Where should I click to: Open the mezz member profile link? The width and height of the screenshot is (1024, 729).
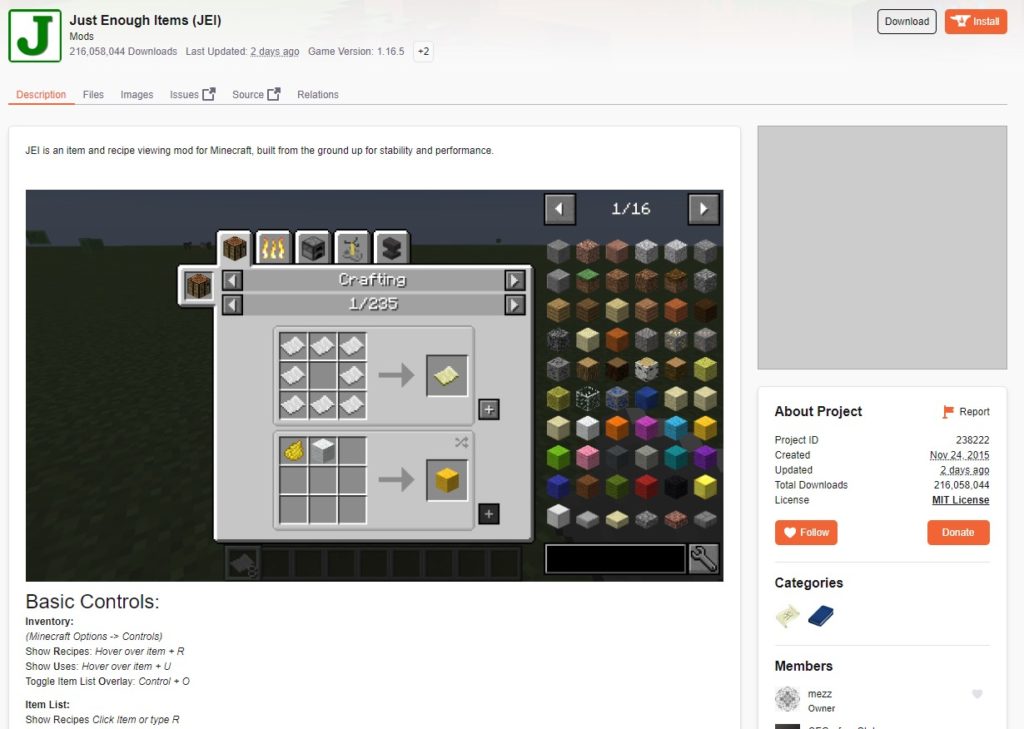click(820, 694)
